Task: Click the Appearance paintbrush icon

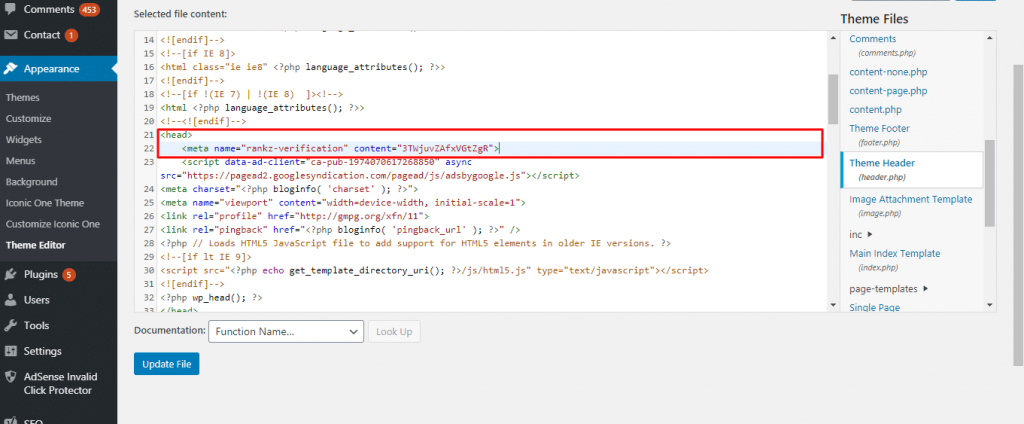Action: coord(11,70)
